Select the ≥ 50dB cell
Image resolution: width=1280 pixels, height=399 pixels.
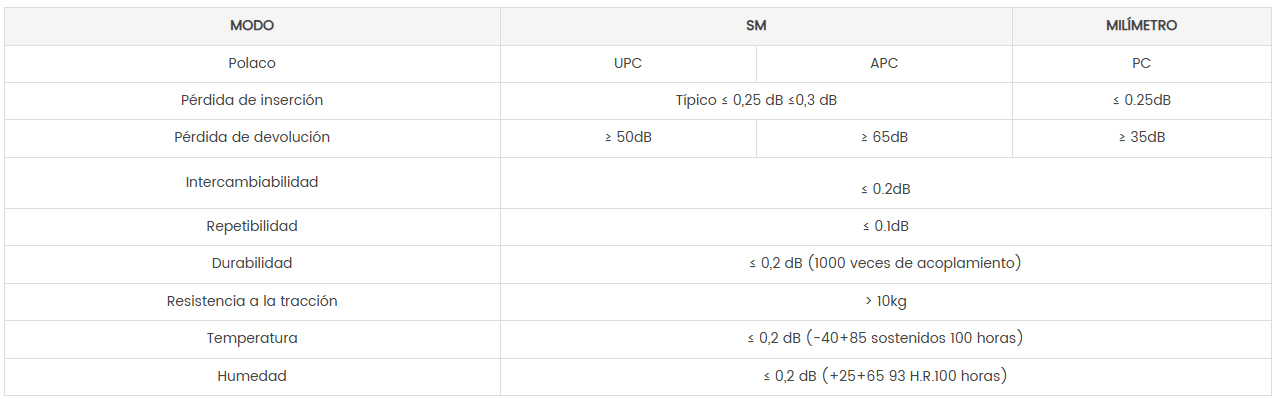(628, 137)
